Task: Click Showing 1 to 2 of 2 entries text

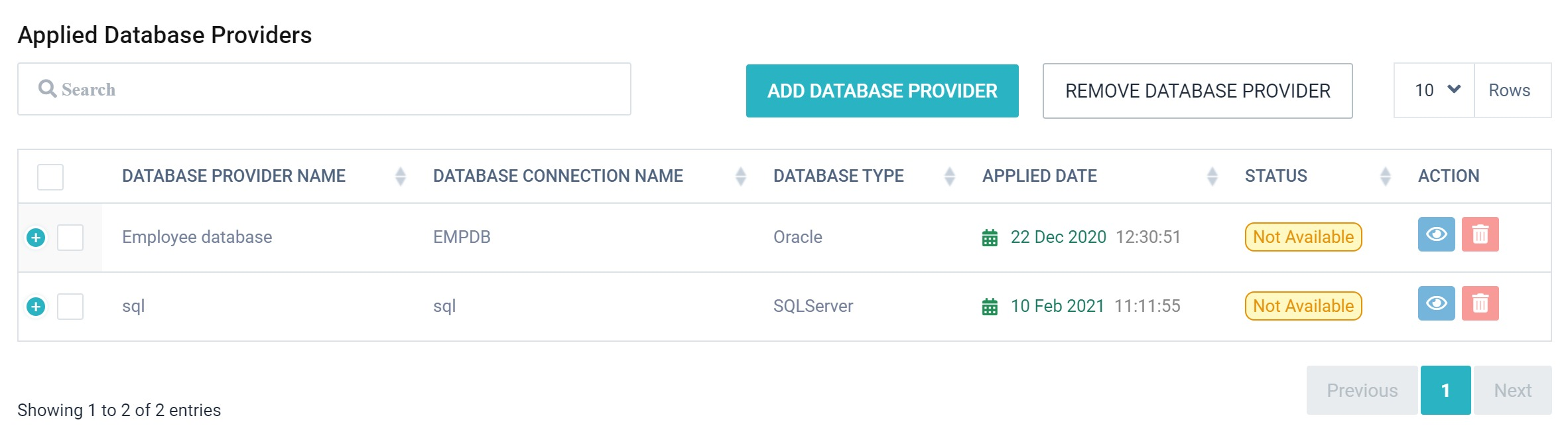Action: tap(119, 410)
